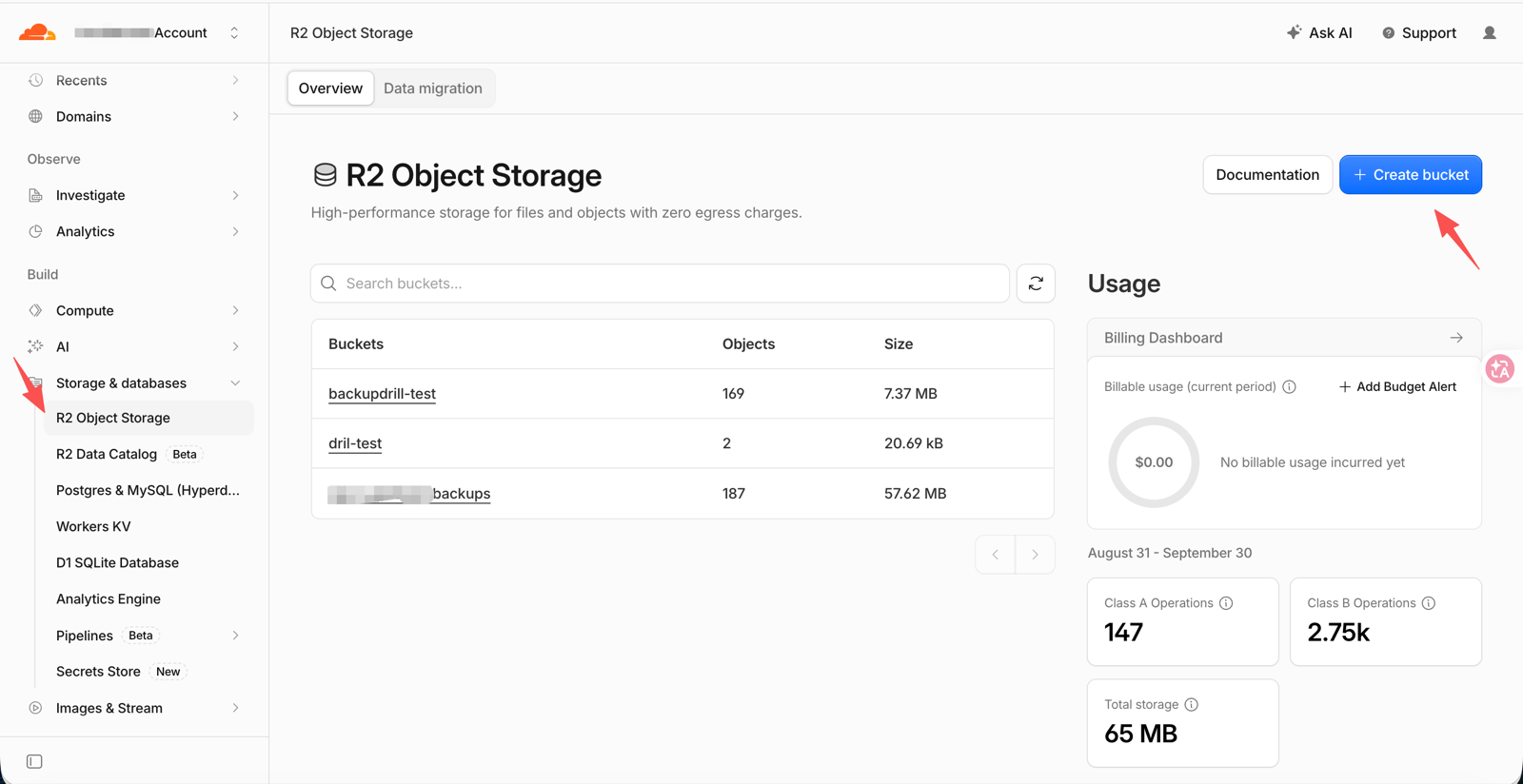Open the Billing Dashboard arrow
1523x784 pixels.
click(x=1456, y=338)
